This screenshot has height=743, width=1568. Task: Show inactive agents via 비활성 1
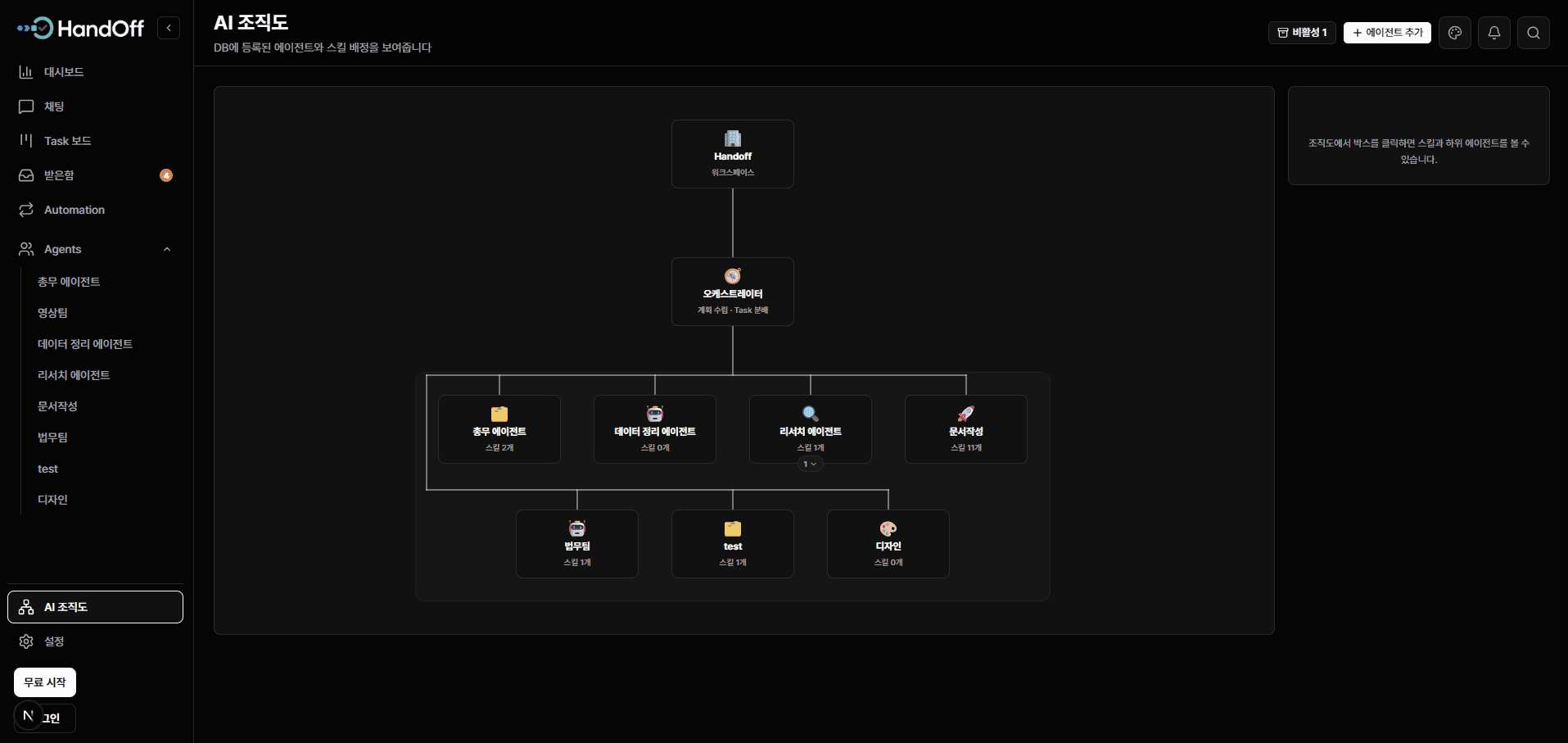click(1302, 33)
